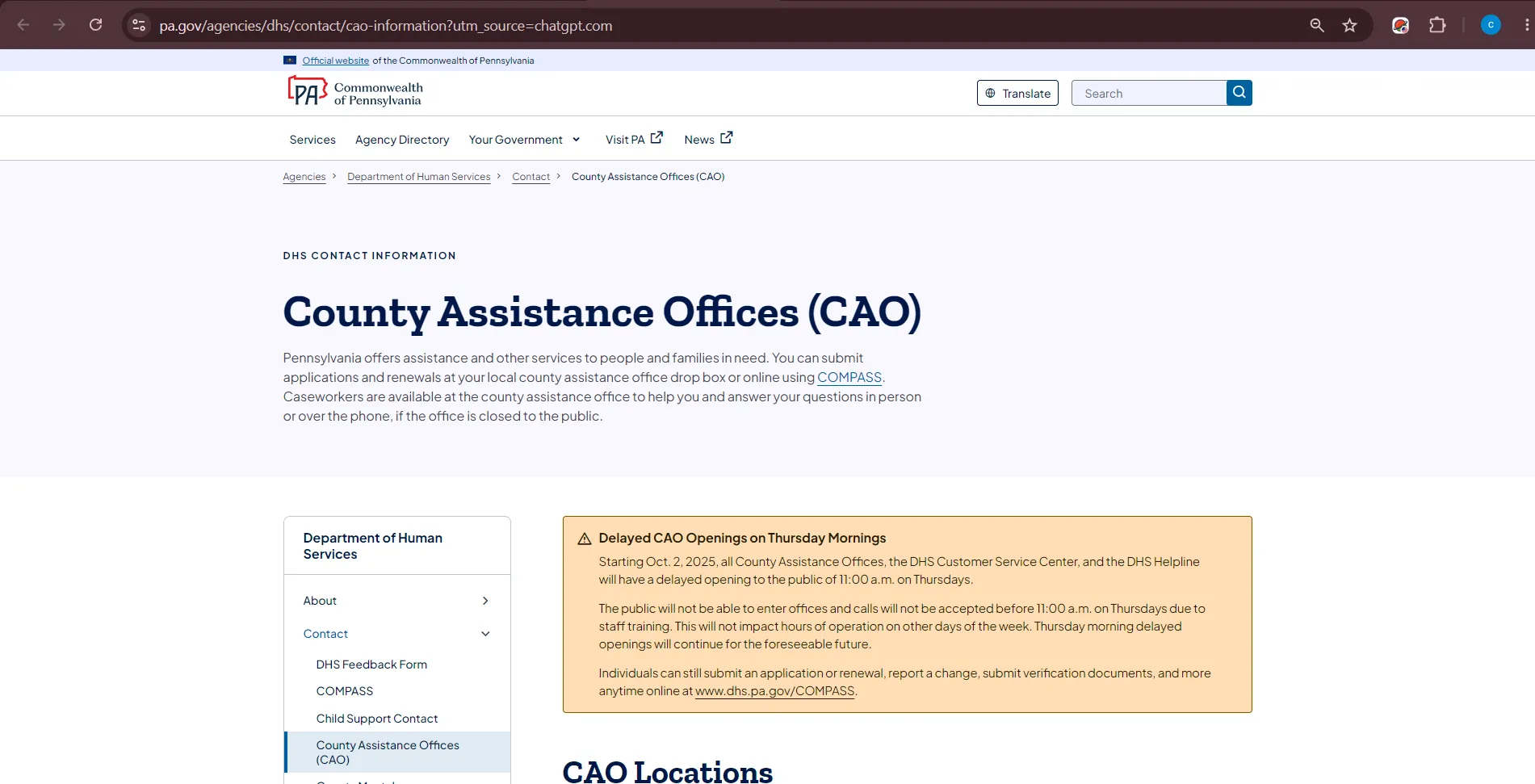Screen dimensions: 1535x784
Task: Expand the About sidebar chevron
Action: tap(485, 601)
